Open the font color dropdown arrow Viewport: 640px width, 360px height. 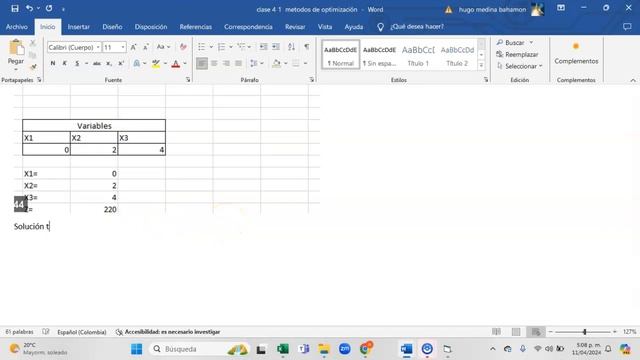click(x=185, y=64)
